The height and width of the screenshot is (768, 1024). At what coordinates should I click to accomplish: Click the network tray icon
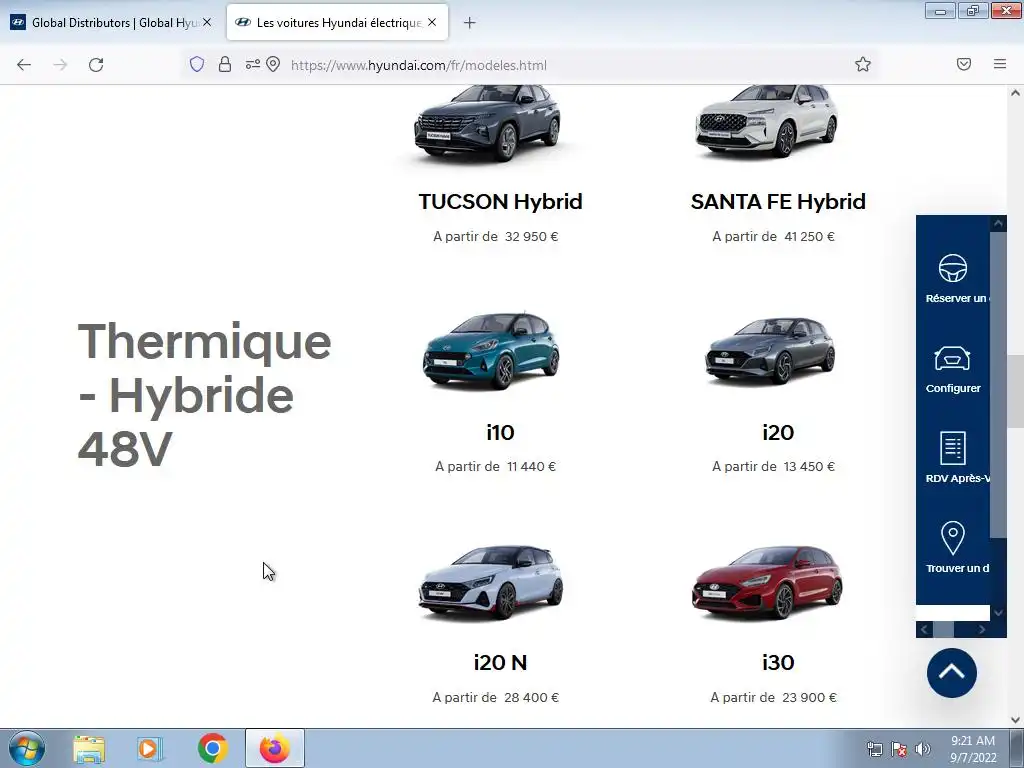874,749
